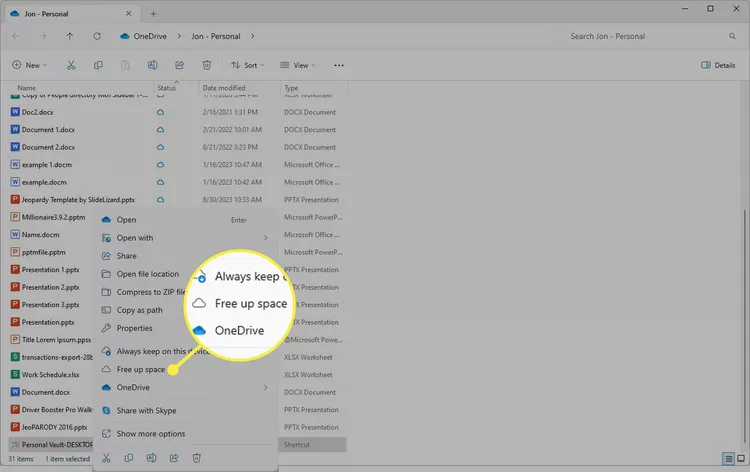The height and width of the screenshot is (472, 750).
Task: Select Share with Skype menu entry
Action: point(146,410)
